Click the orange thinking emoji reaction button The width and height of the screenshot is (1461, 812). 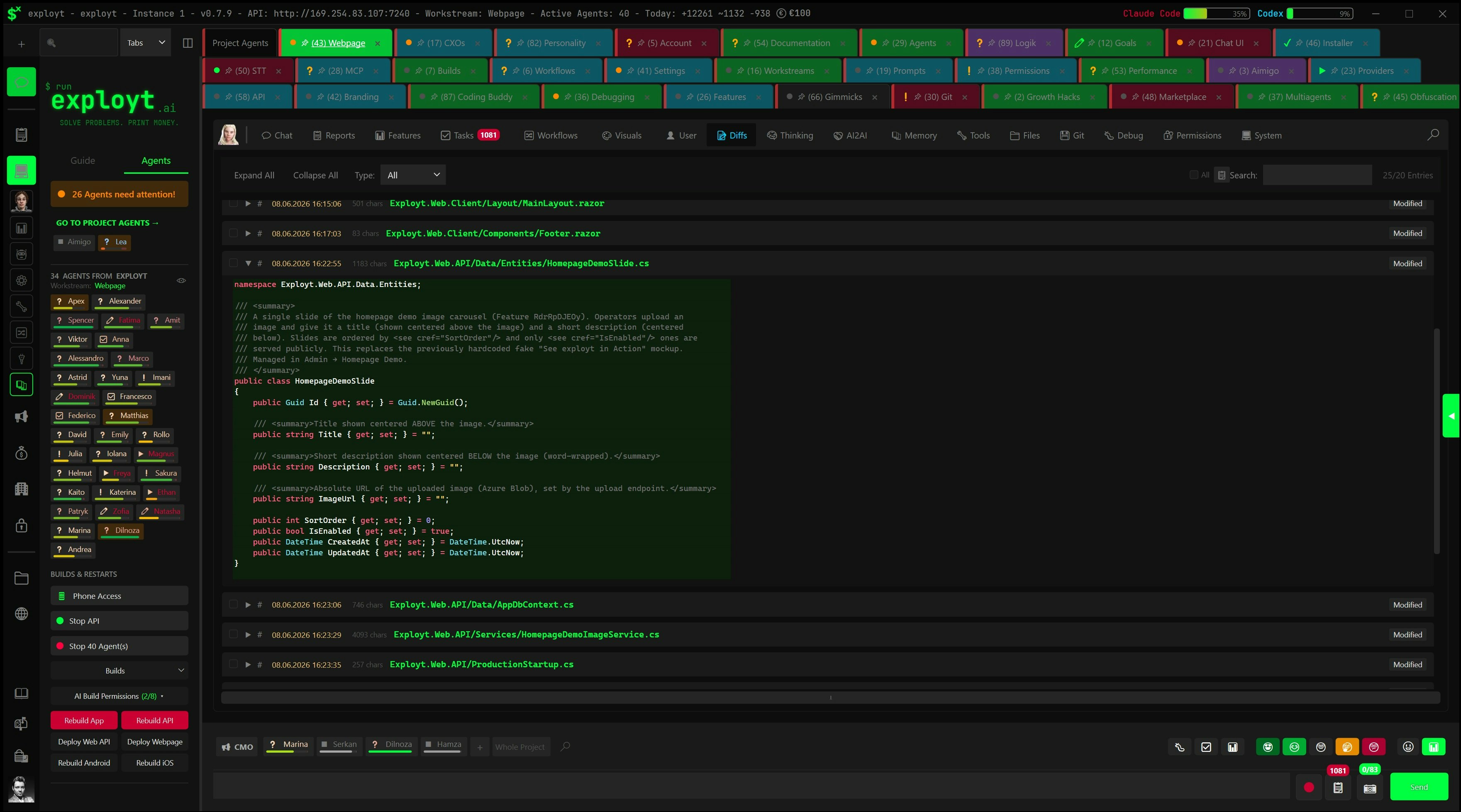click(x=1347, y=747)
